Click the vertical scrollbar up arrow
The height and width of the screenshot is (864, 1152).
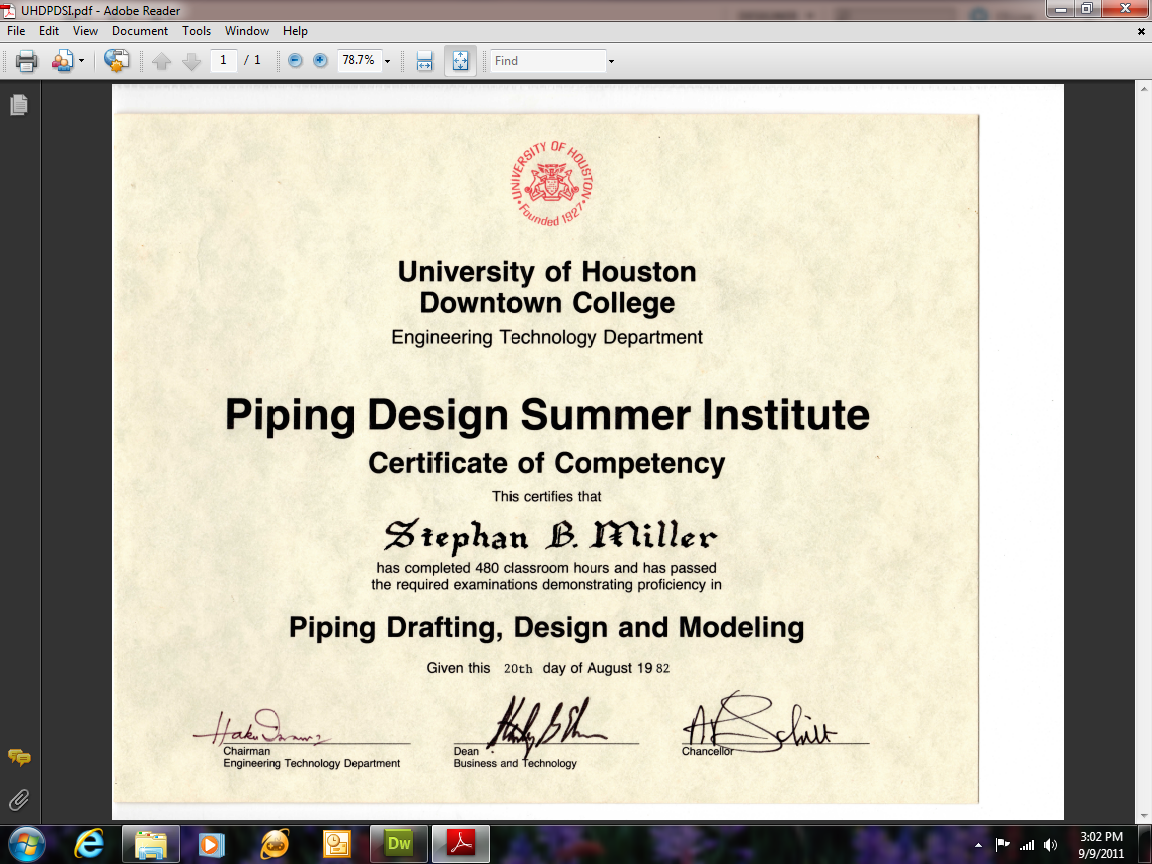tap(1145, 89)
